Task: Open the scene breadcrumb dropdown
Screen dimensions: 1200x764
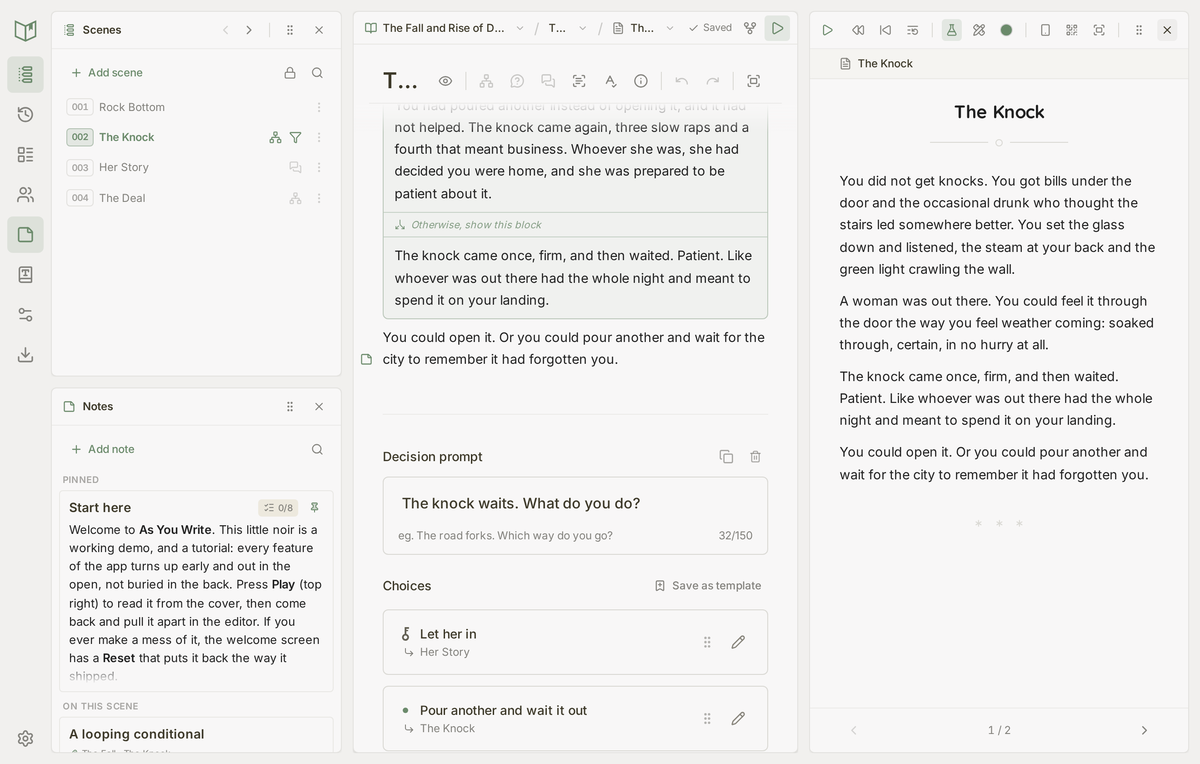Action: coord(670,28)
